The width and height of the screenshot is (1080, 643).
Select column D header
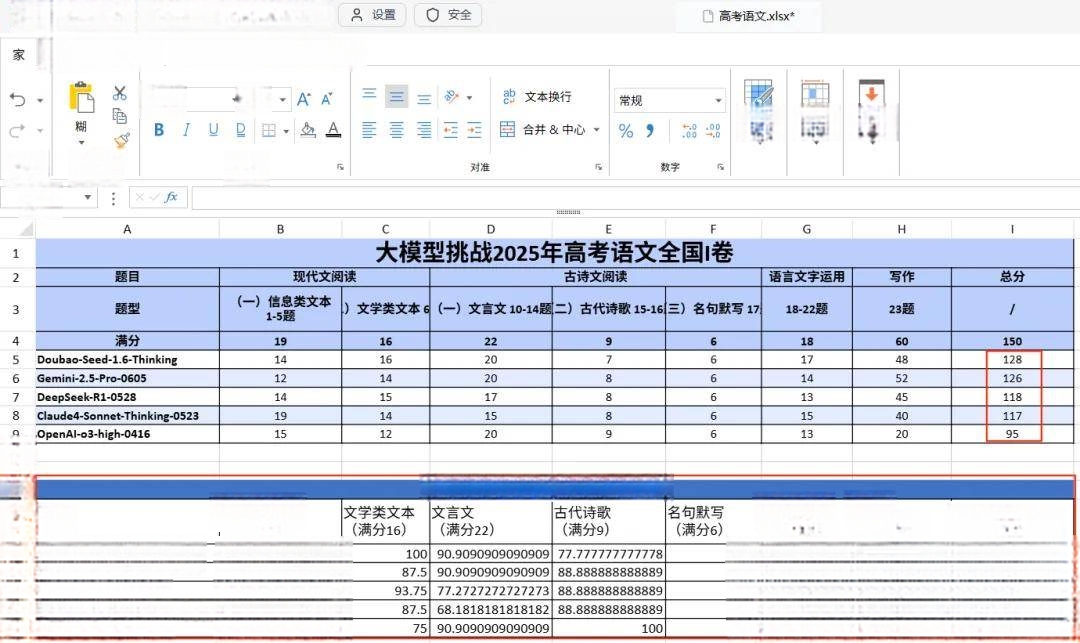pos(490,229)
